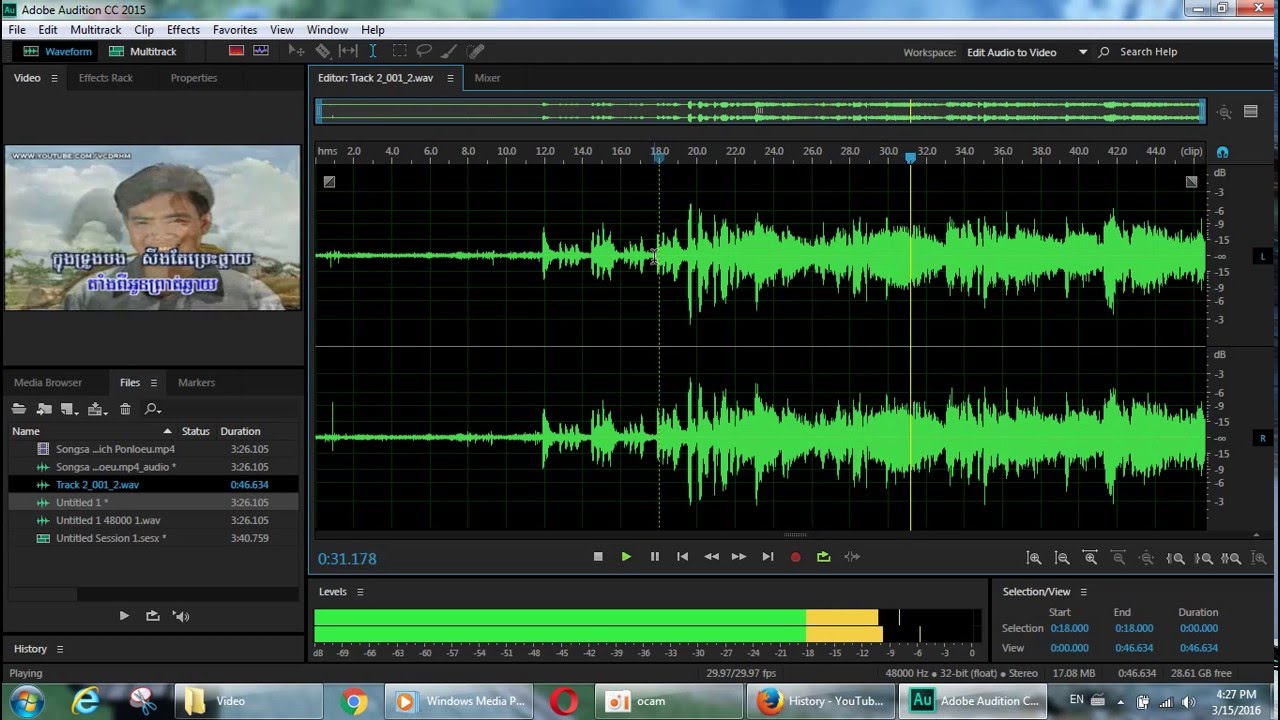Image resolution: width=1280 pixels, height=720 pixels.
Task: Click Files panel preview Play button
Action: tap(124, 616)
